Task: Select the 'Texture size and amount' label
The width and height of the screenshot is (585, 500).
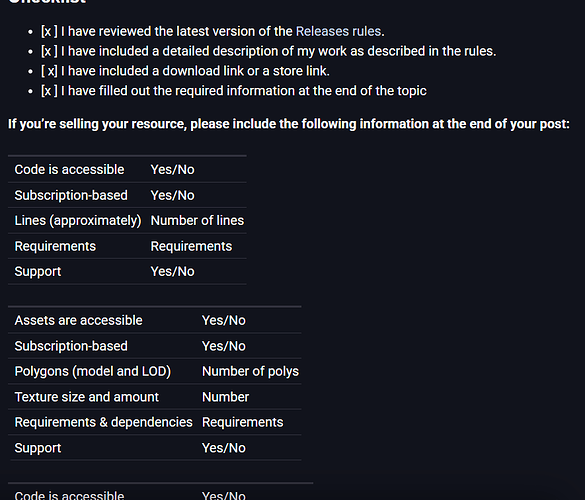Action: pyautogui.click(x=87, y=397)
